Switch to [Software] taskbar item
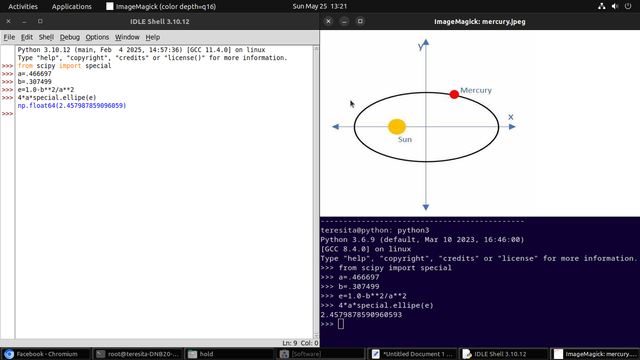 321,354
